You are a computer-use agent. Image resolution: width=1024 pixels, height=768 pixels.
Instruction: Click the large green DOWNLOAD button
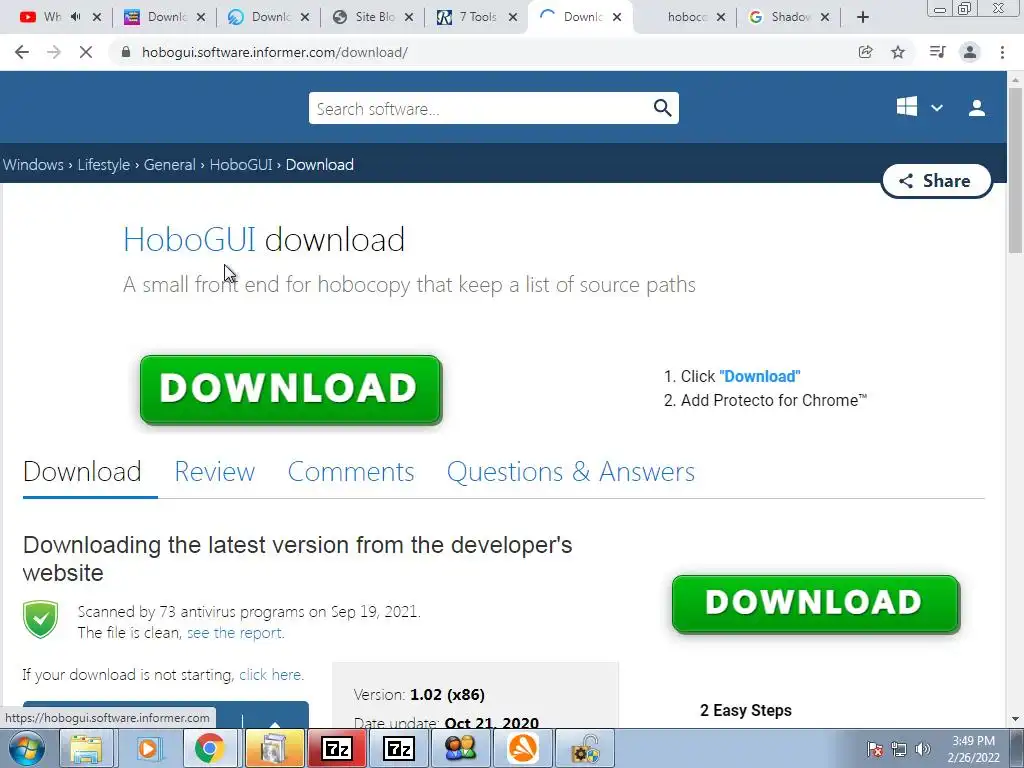pos(291,390)
